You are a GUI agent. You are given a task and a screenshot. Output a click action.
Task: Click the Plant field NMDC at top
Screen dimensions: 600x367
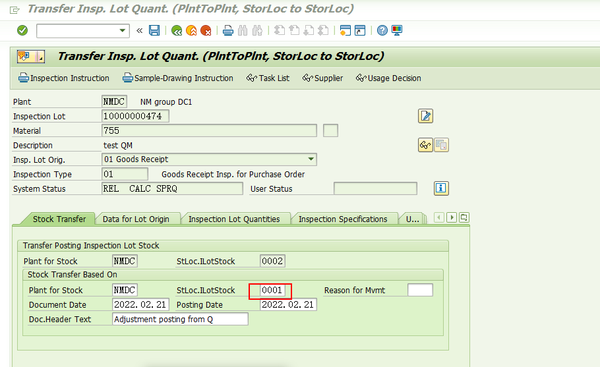114,101
